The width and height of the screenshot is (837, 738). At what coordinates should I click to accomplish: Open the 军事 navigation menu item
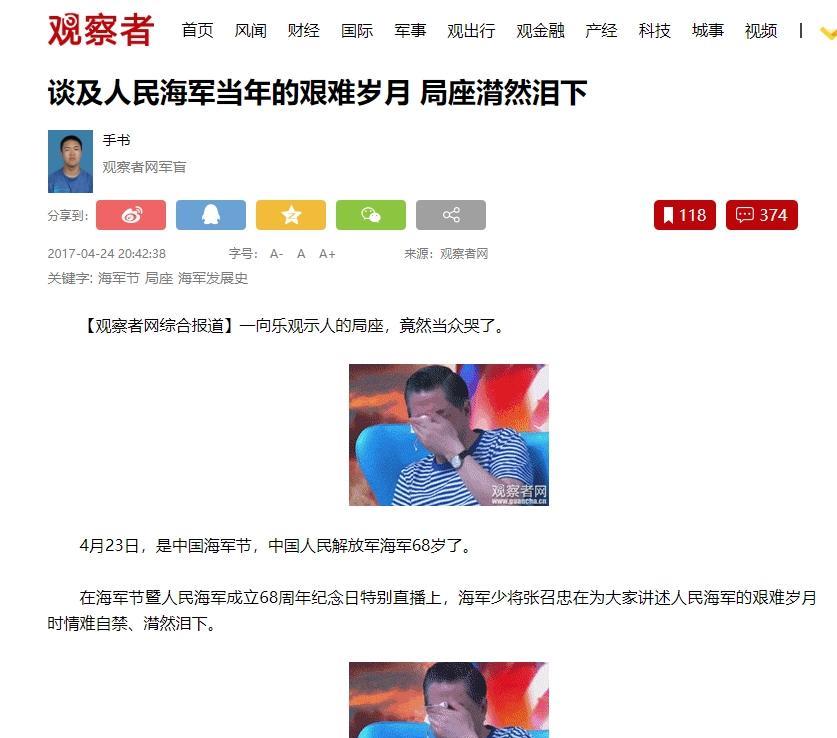click(410, 31)
